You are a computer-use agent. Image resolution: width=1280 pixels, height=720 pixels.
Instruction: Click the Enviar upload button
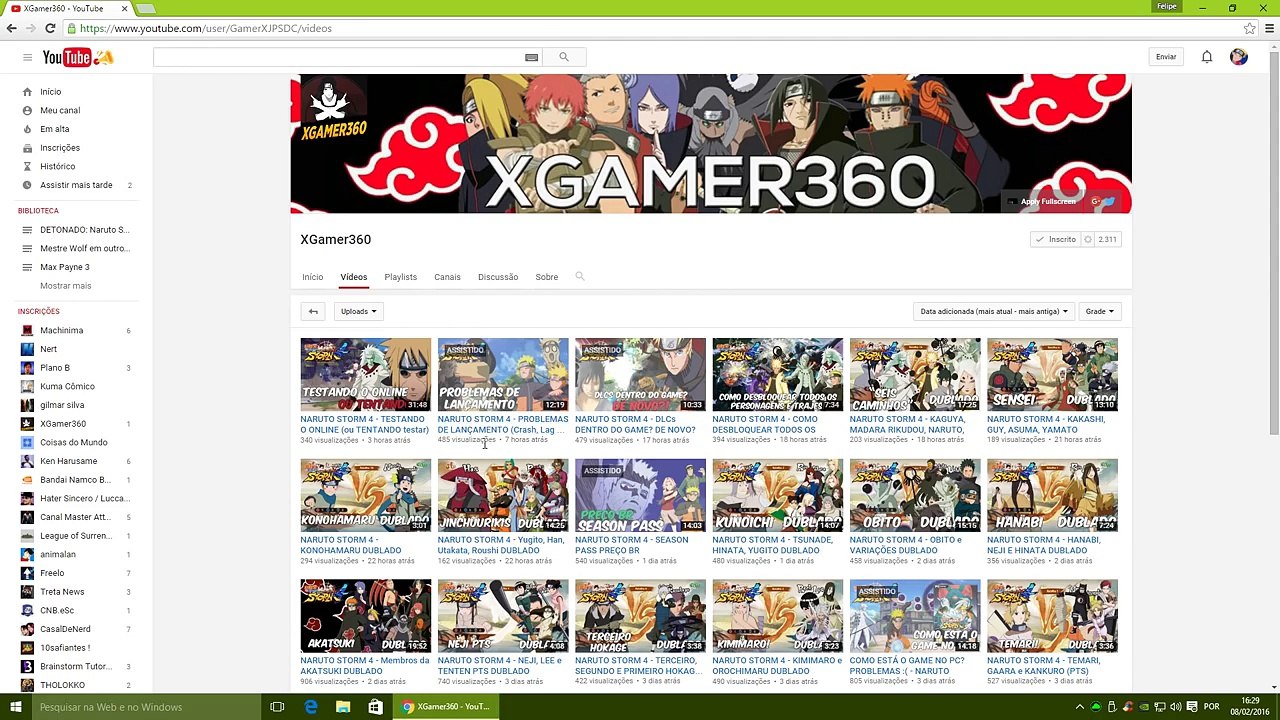point(1166,57)
